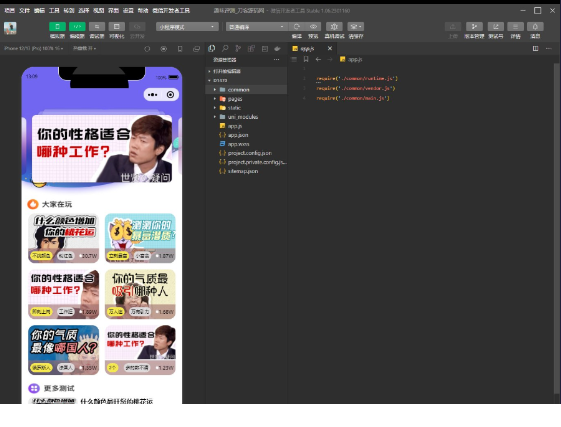Open the wealth potential quiz card
Viewport: 561px width, 427px height.
140,238
